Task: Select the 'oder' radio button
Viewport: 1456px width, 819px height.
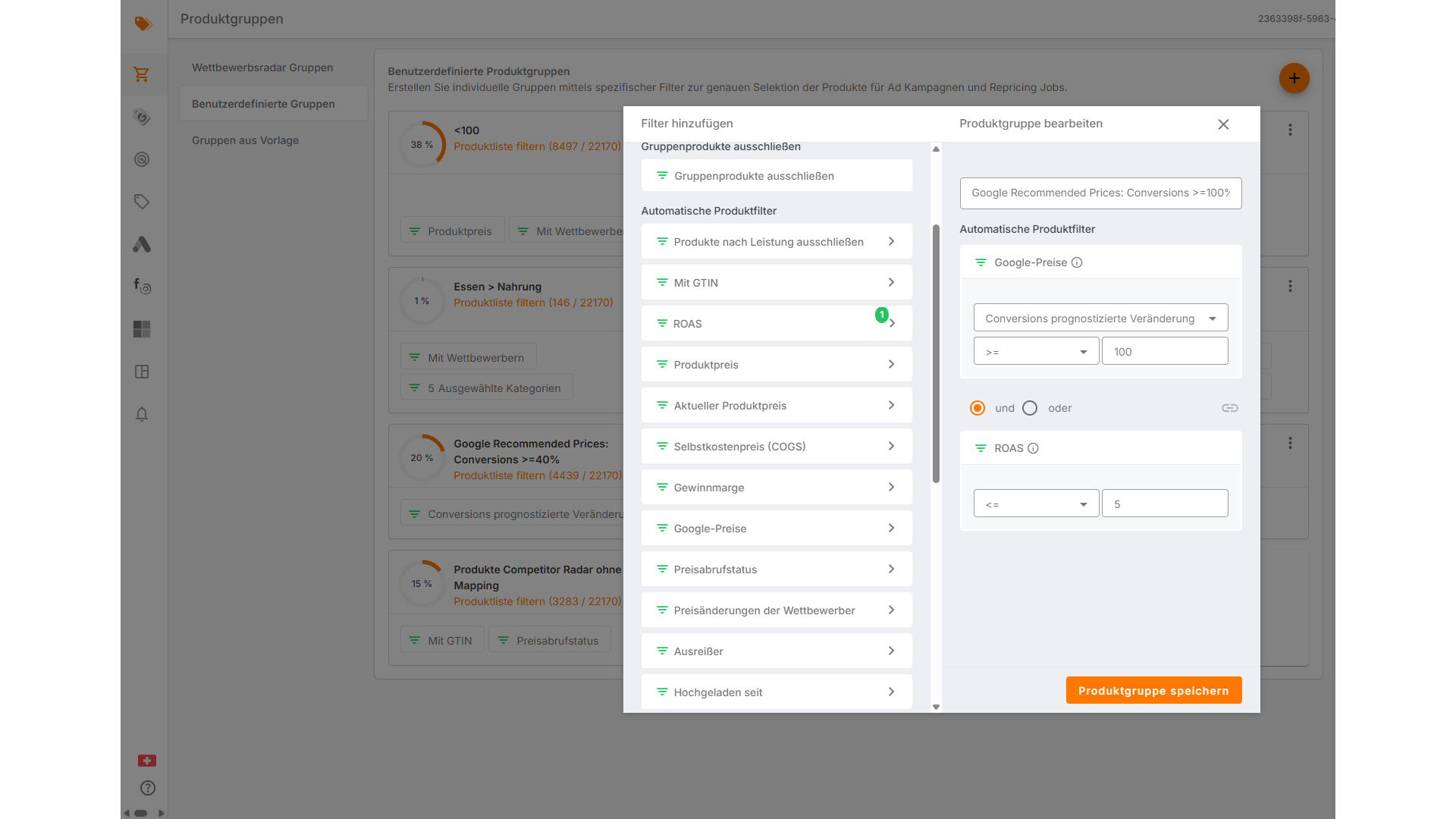Action: (1030, 408)
